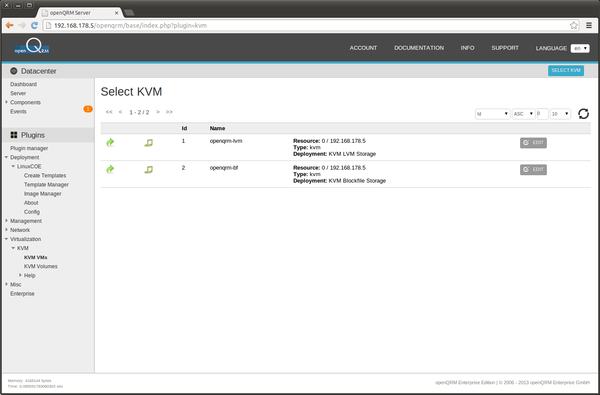600x395 pixels.
Task: Open the ASC sort order dropdown
Action: pyautogui.click(x=523, y=114)
